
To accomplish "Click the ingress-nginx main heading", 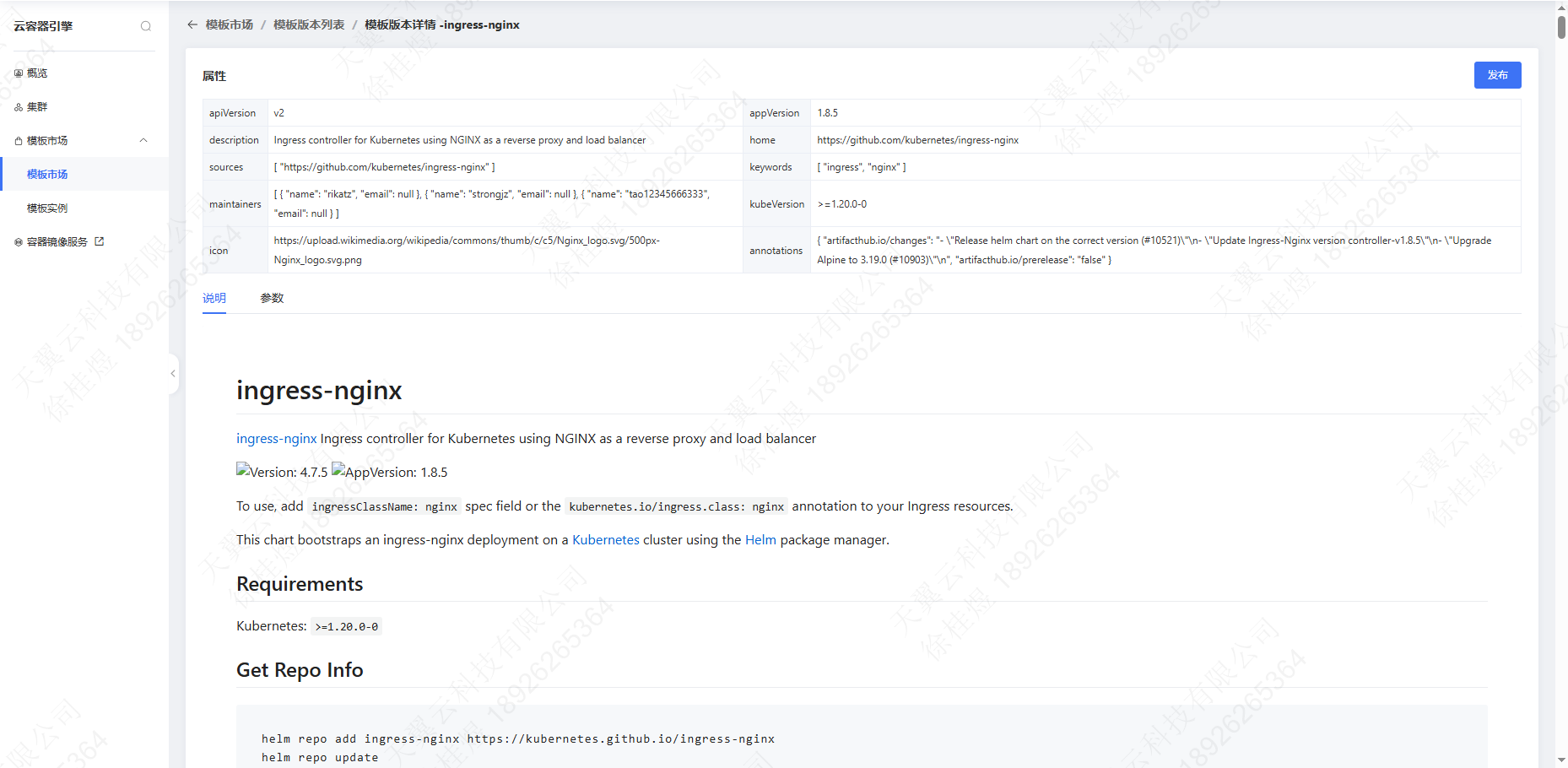I will tap(319, 390).
